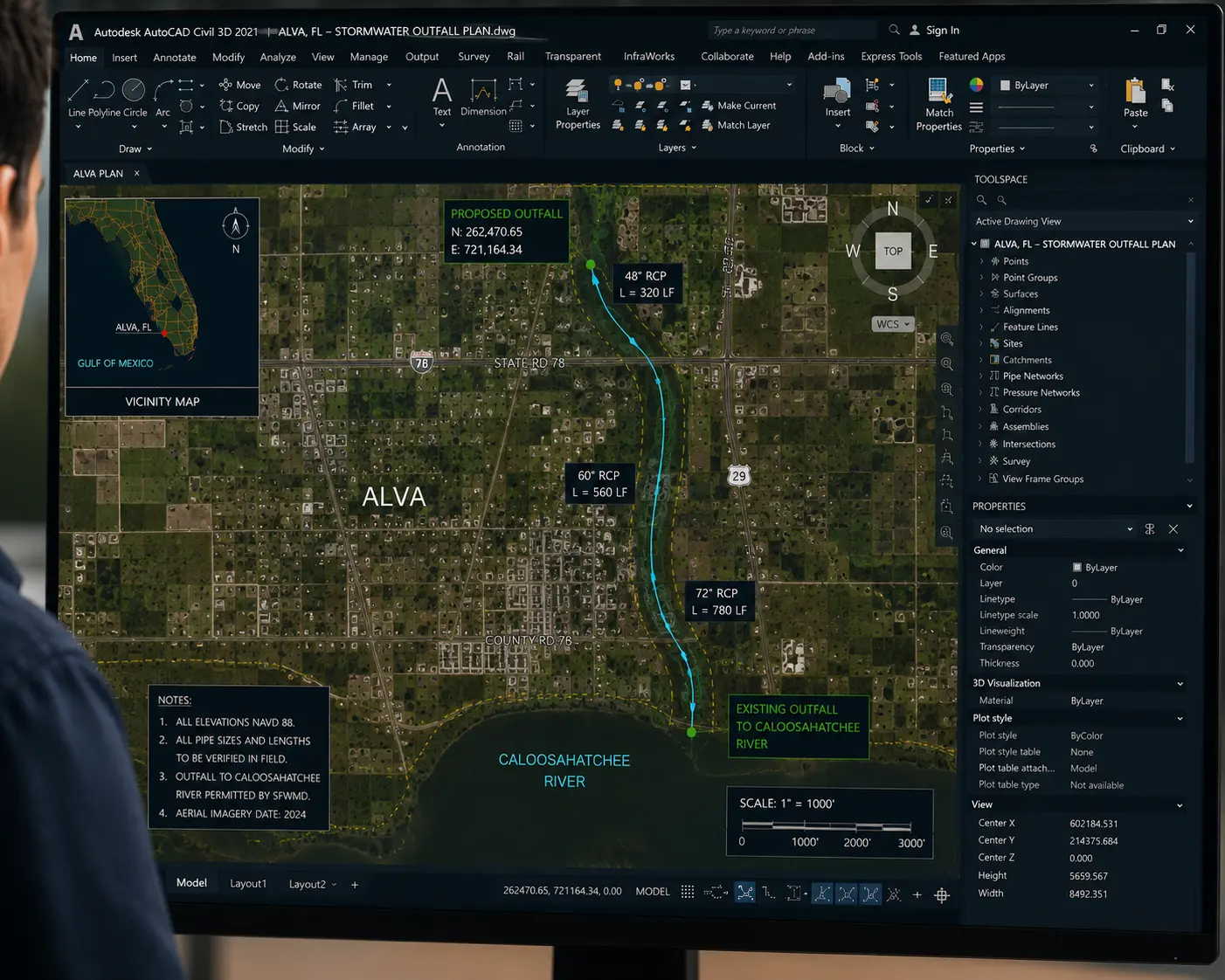Open the Annotate ribbon tab
This screenshot has height=980, width=1225.
point(175,58)
